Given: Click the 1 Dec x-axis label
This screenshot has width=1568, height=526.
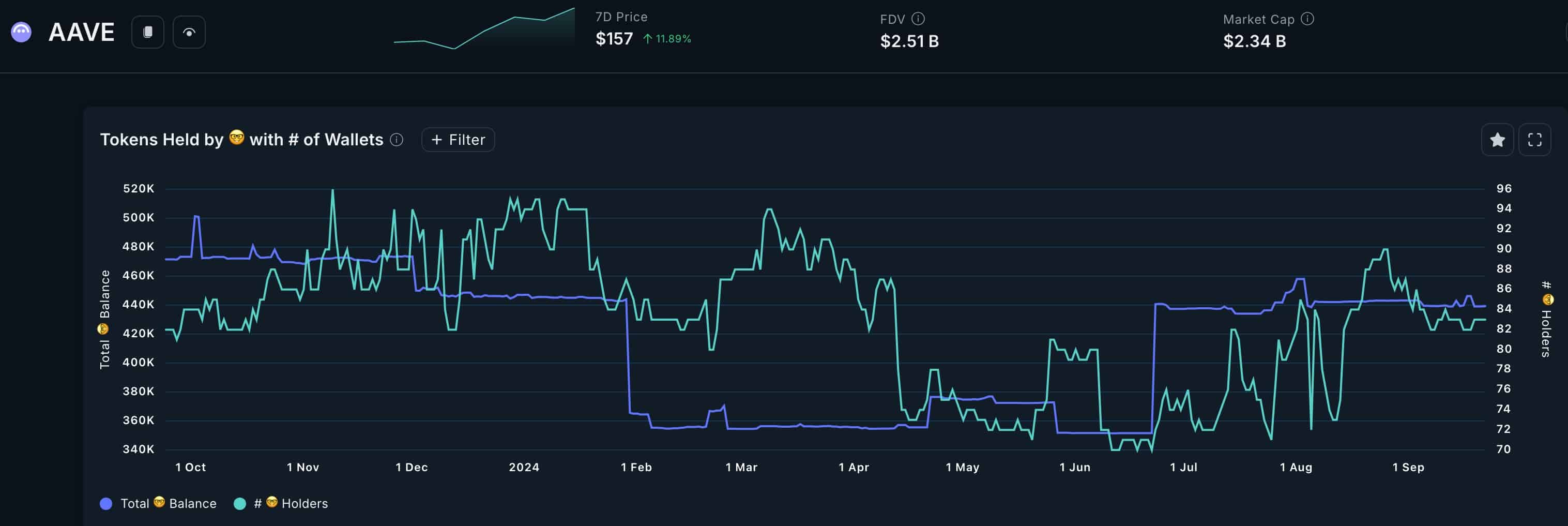Looking at the screenshot, I should [x=412, y=467].
